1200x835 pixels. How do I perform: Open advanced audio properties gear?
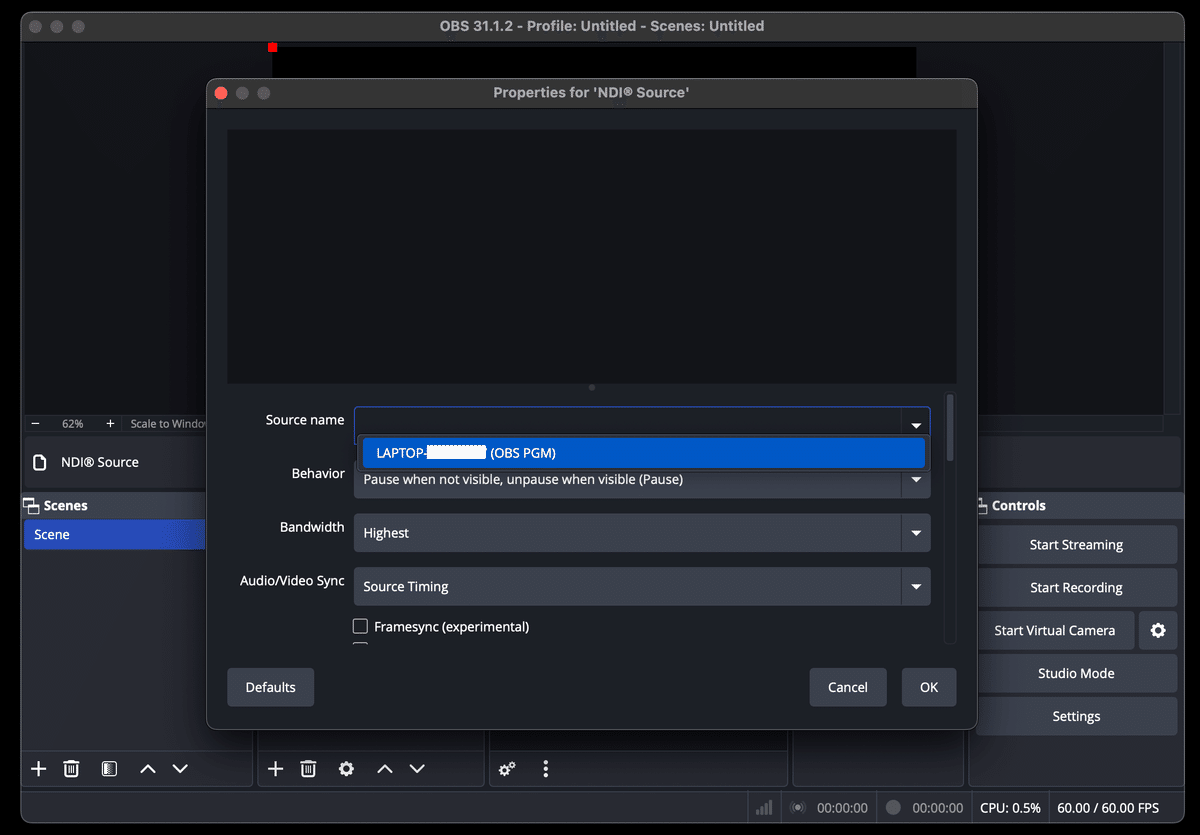507,769
